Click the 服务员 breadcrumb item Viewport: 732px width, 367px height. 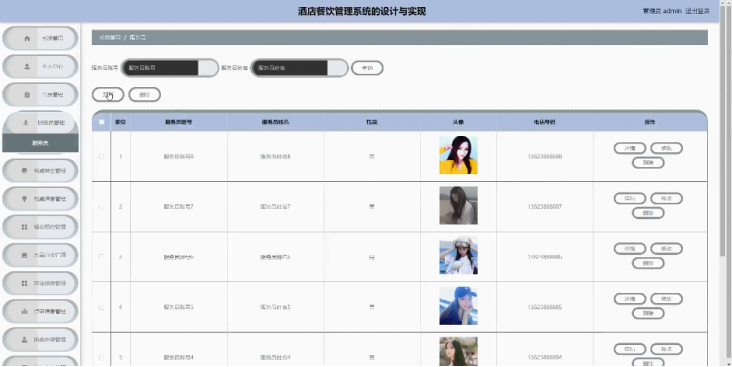[x=138, y=37]
